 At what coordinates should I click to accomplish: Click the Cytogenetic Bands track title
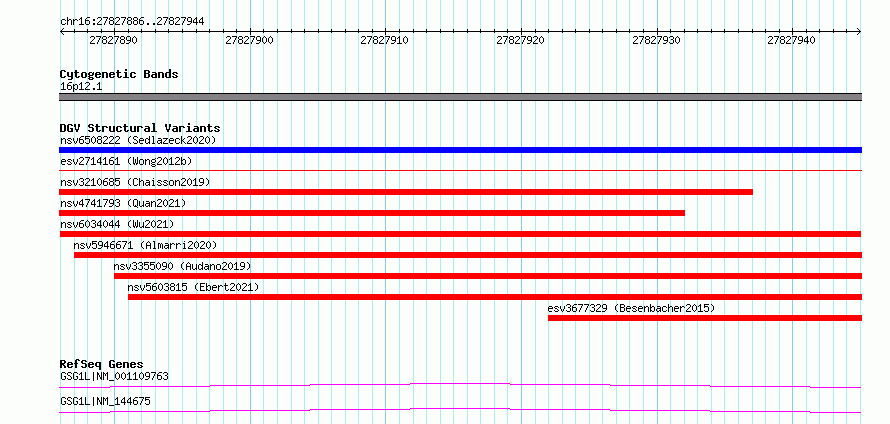tap(119, 74)
